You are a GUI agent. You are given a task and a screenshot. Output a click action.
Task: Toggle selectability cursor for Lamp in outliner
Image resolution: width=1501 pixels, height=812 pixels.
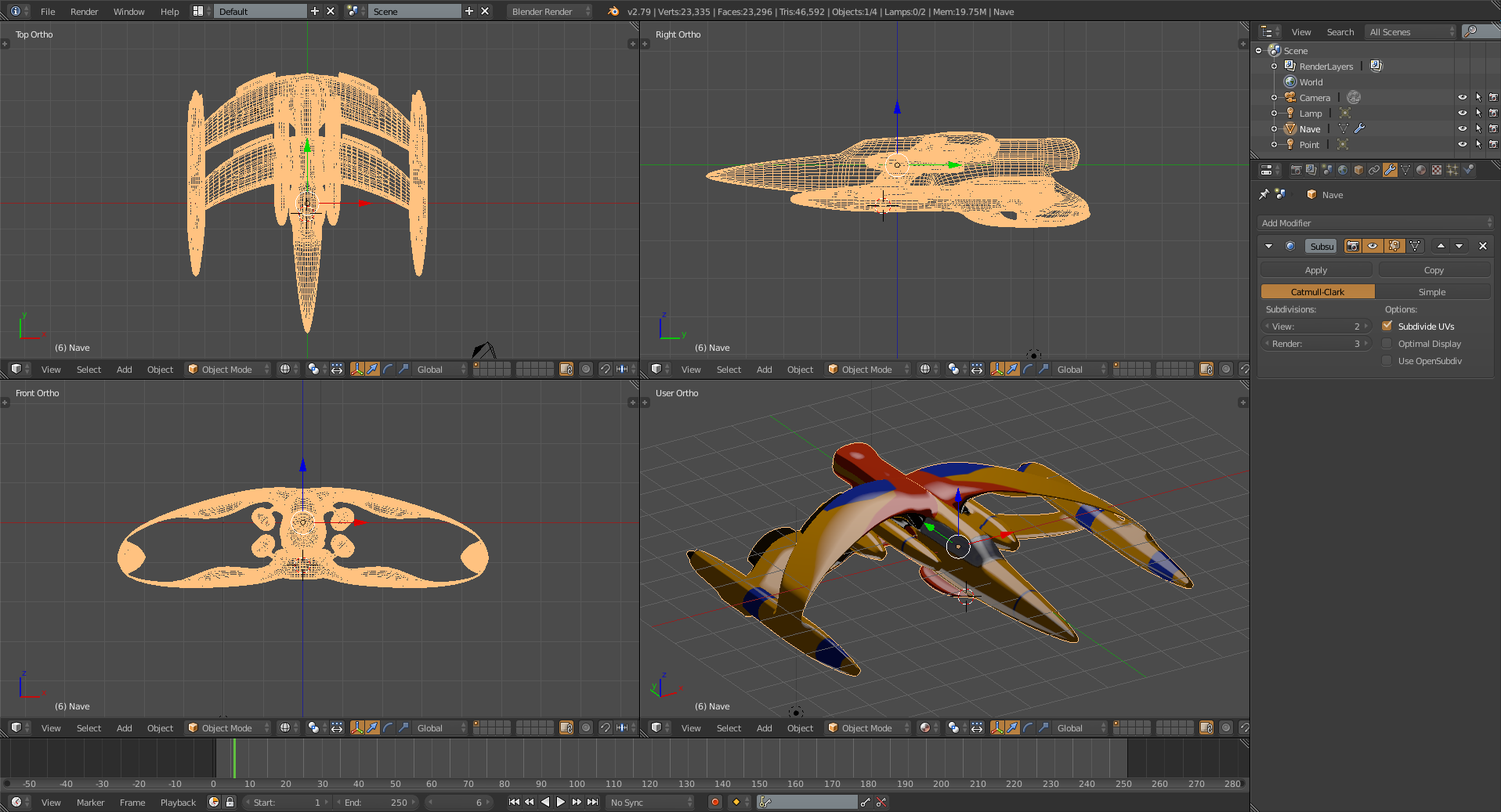(x=1478, y=114)
